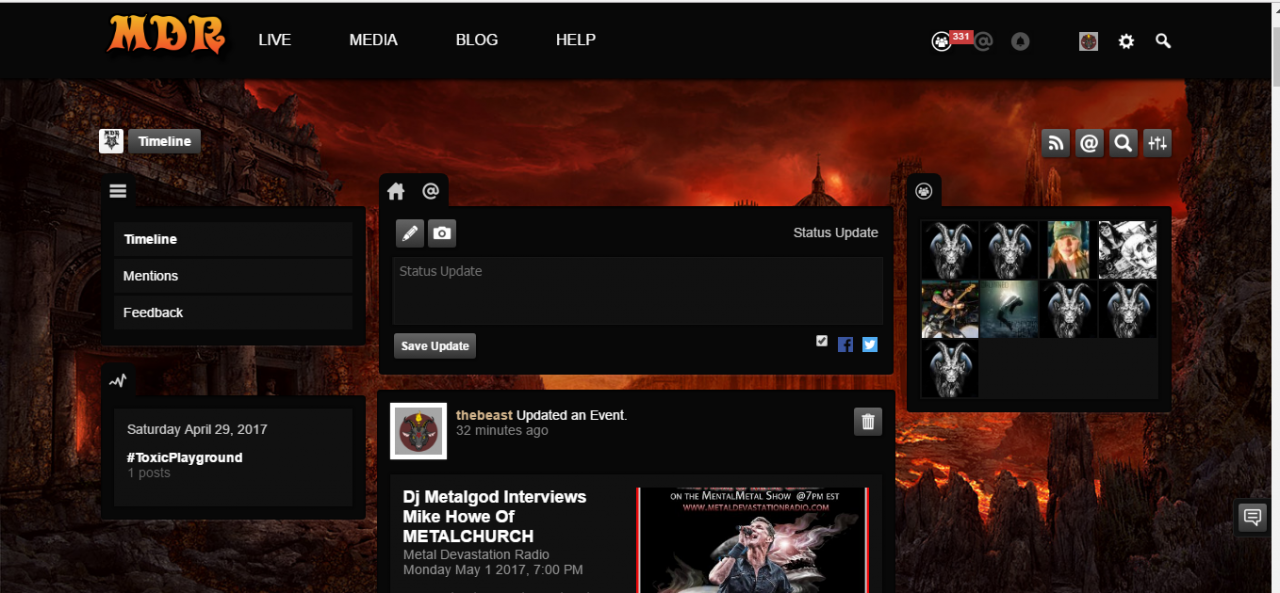
Task: Click inside the Status Update text field
Action: (638, 291)
